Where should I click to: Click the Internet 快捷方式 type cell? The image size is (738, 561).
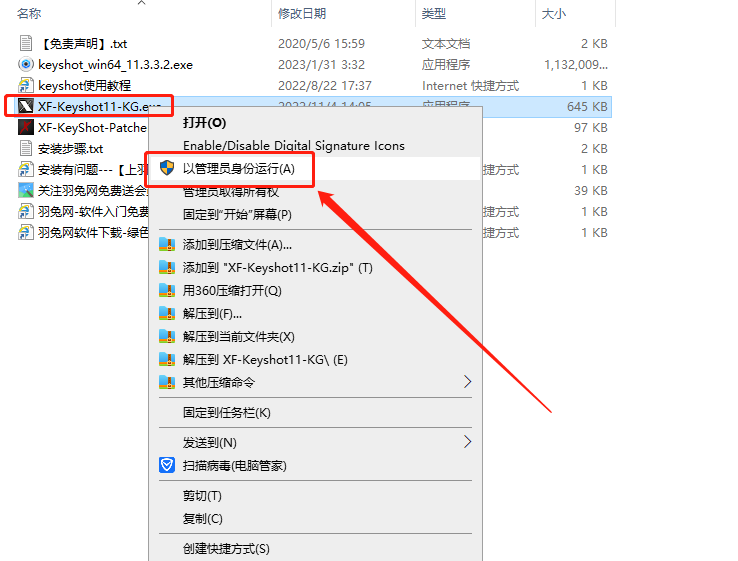pos(470,86)
